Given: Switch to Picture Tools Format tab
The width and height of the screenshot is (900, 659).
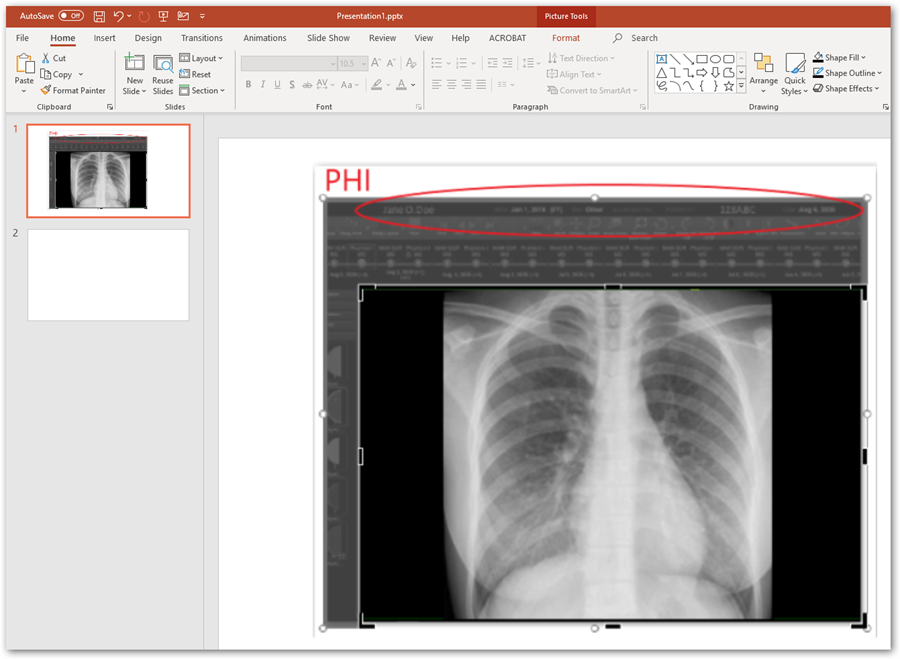Looking at the screenshot, I should point(566,38).
